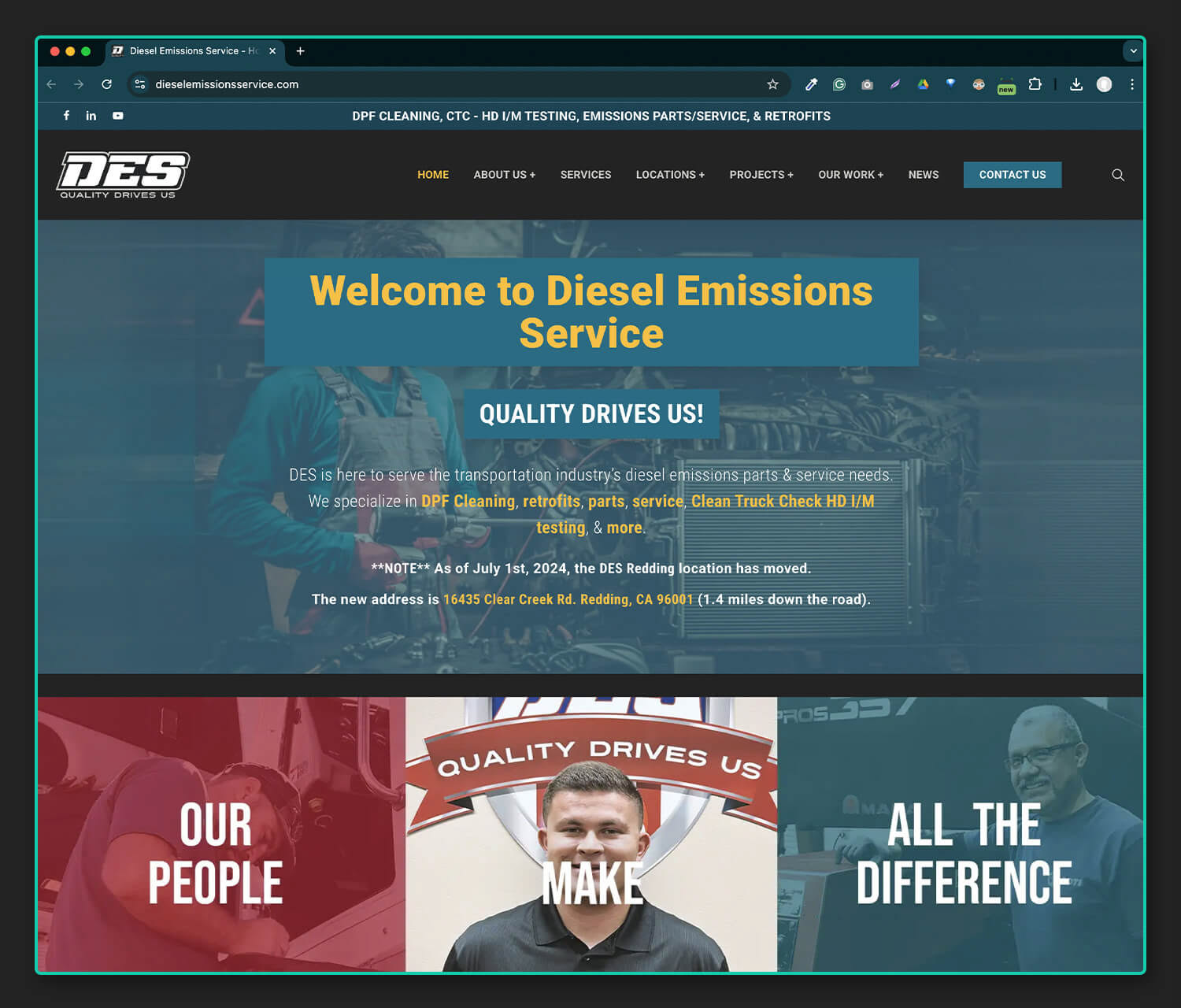The image size is (1181, 1008).
Task: Expand the About Us + menu
Action: pos(505,175)
